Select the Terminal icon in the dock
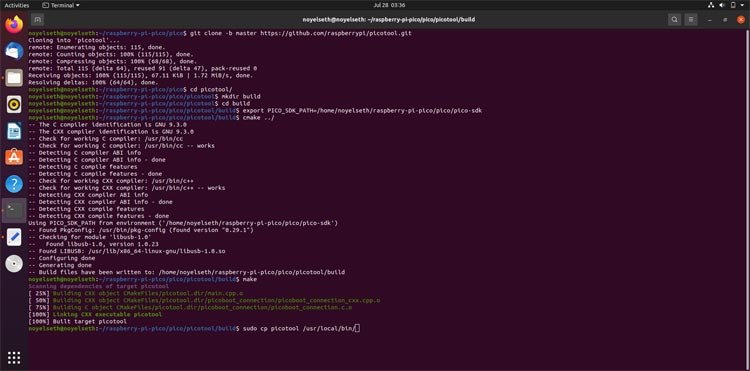The width and height of the screenshot is (750, 371). coord(14,210)
